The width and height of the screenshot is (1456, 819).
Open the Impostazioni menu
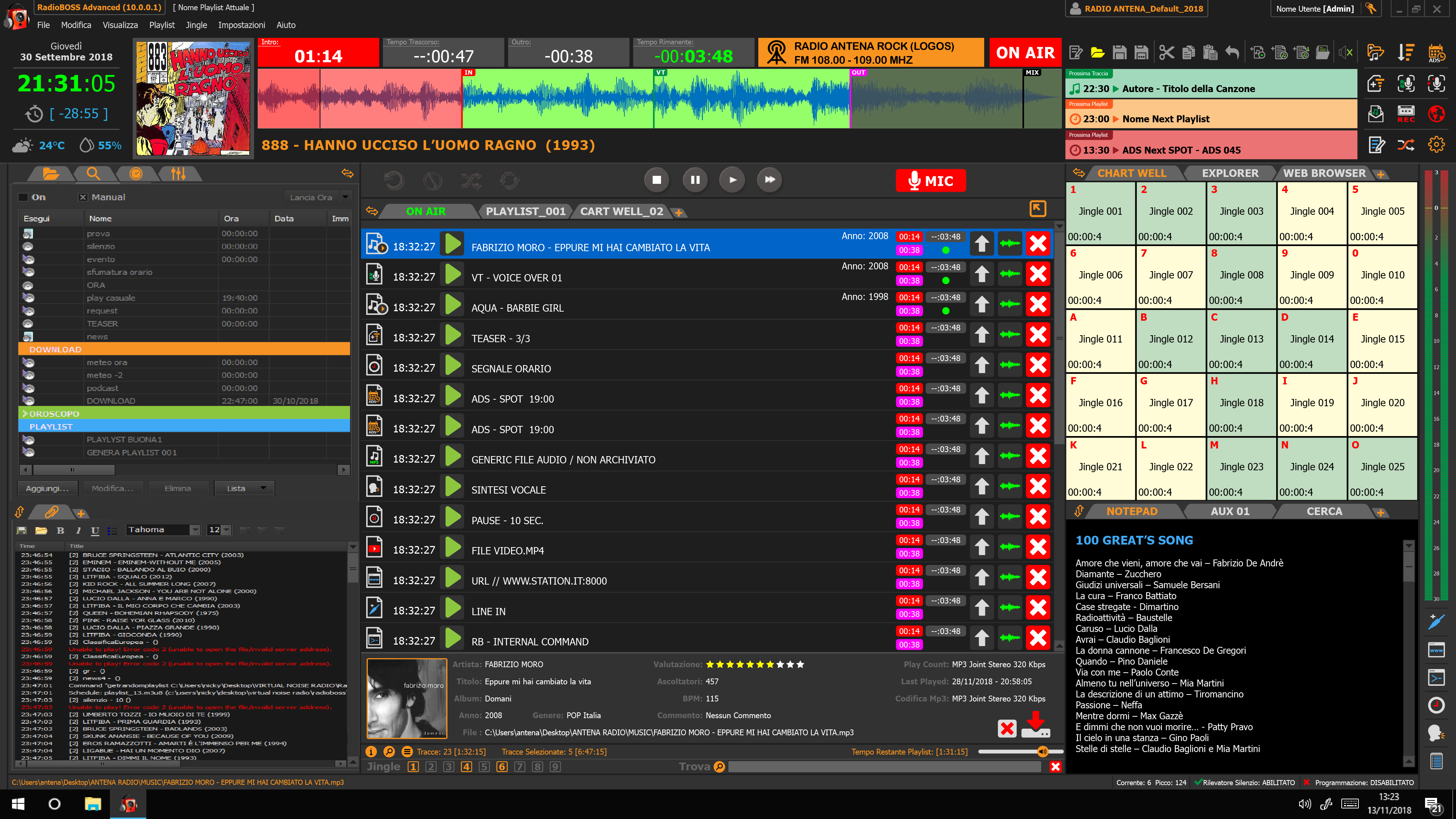click(x=241, y=25)
